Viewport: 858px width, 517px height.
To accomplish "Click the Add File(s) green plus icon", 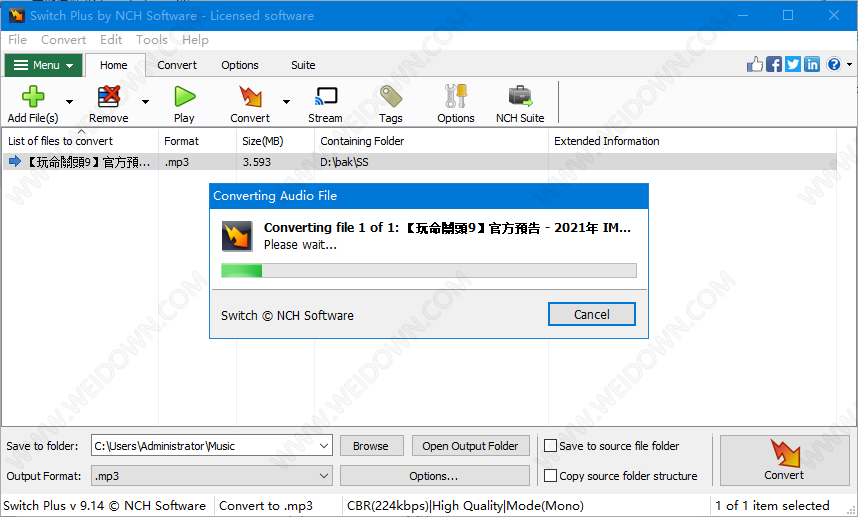I will pyautogui.click(x=33, y=97).
